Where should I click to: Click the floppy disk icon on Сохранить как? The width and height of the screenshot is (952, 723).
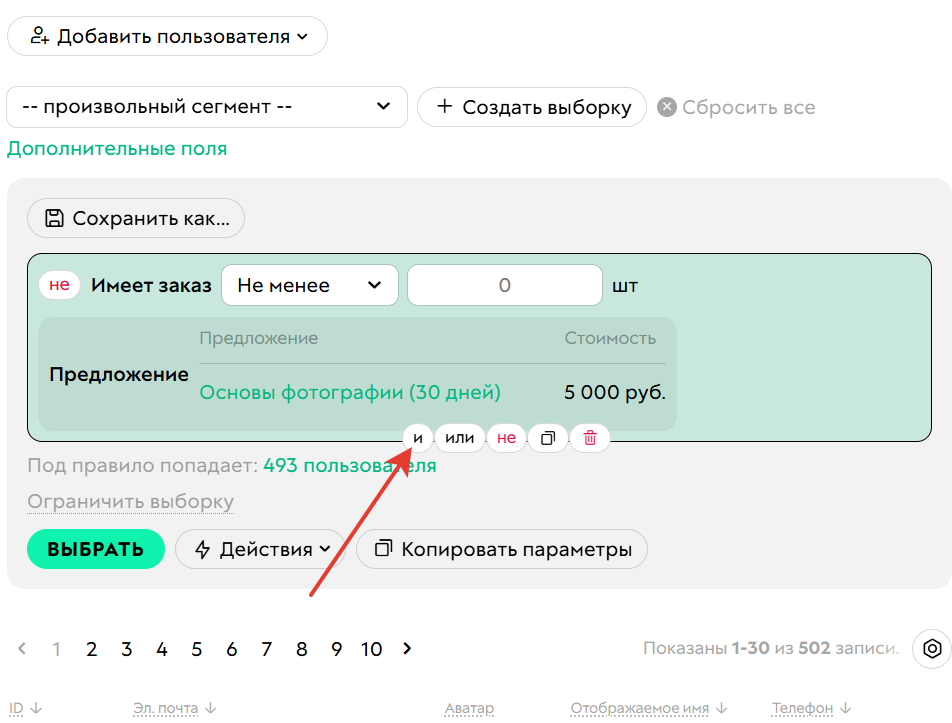[56, 218]
